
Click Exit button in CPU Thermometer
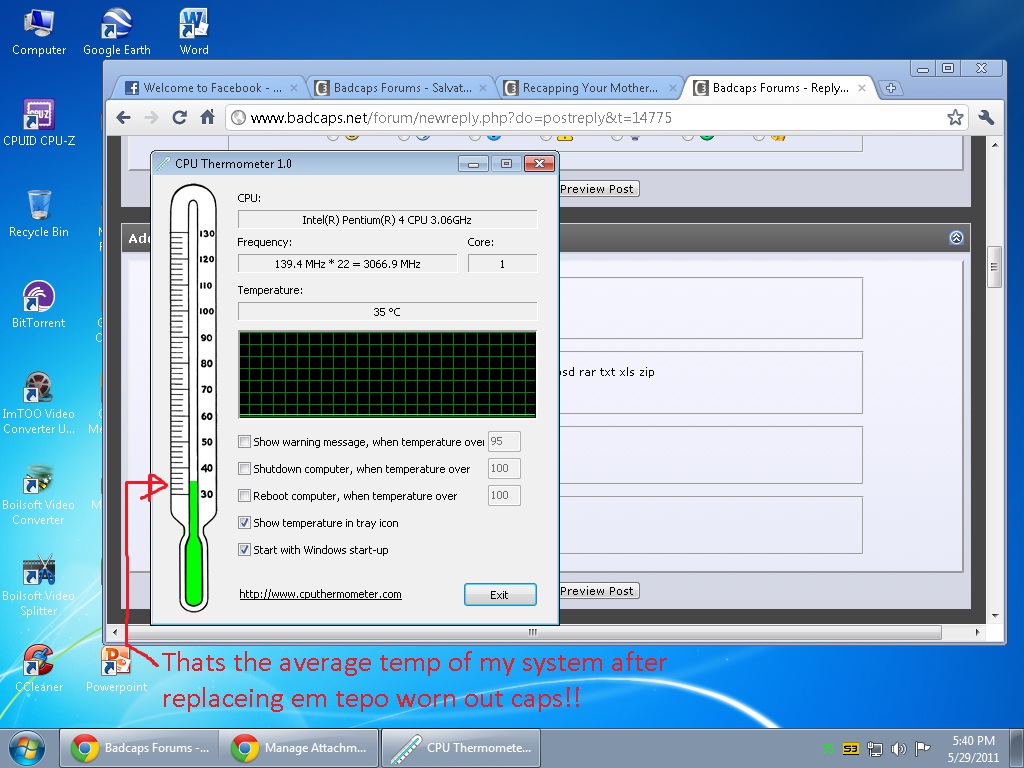tap(500, 595)
